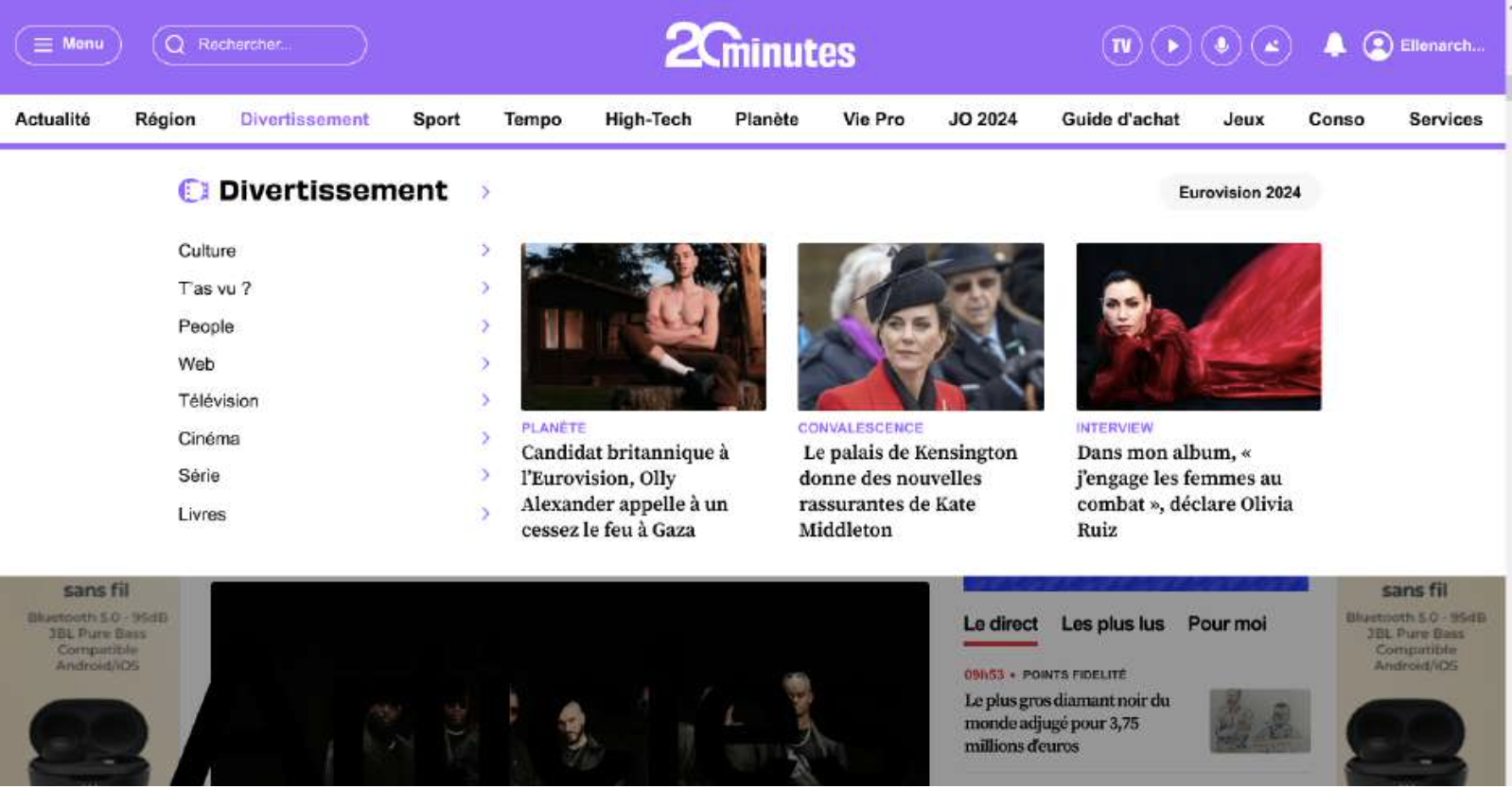Open the Olly Alexander article photo
The image size is (1512, 789).
643,326
